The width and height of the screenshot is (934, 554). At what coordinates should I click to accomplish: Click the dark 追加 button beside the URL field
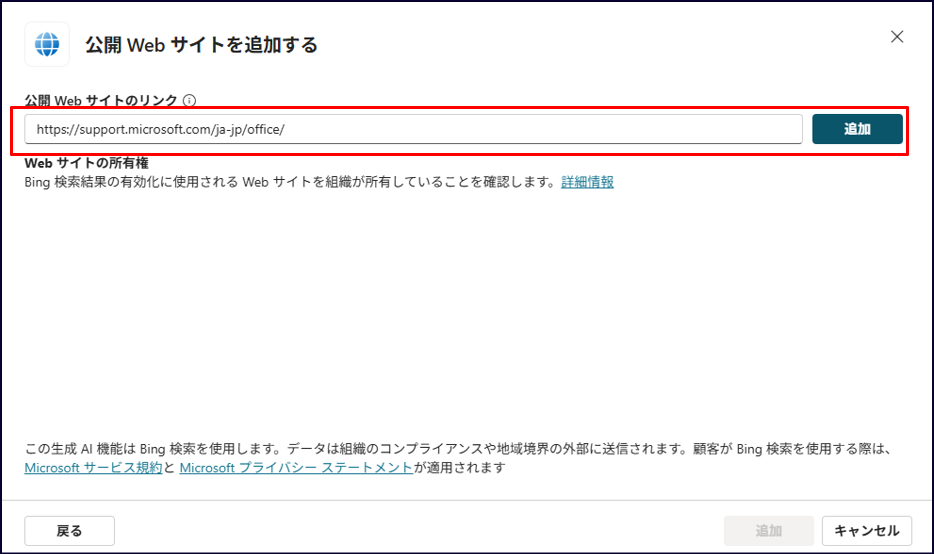pos(857,129)
